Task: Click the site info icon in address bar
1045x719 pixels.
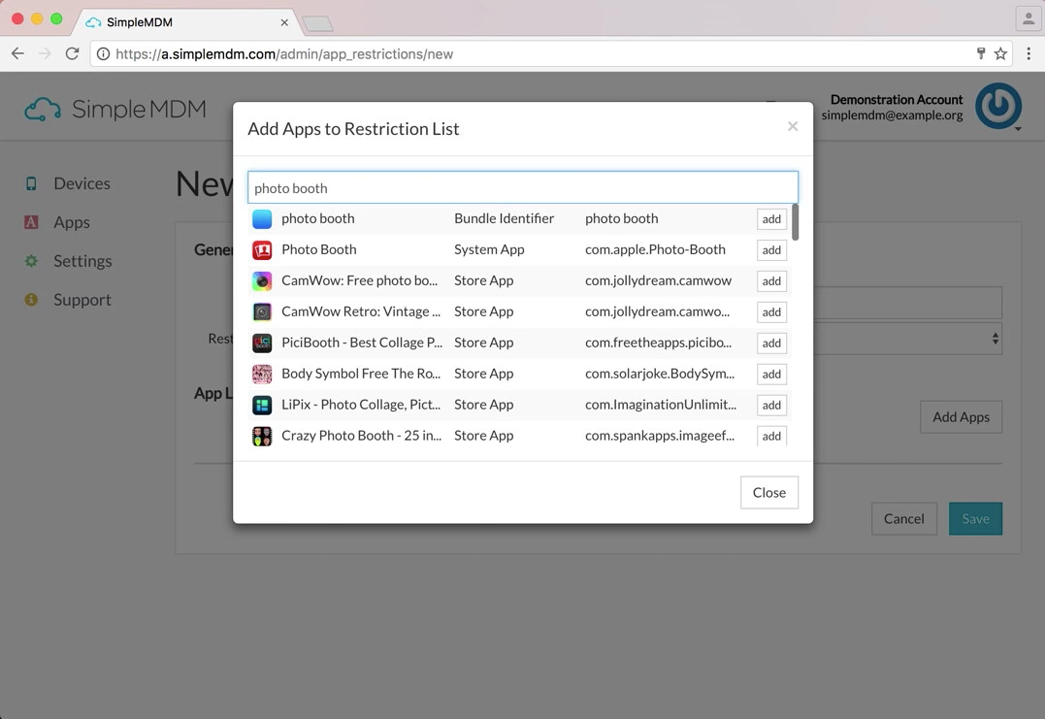Action: pos(103,54)
